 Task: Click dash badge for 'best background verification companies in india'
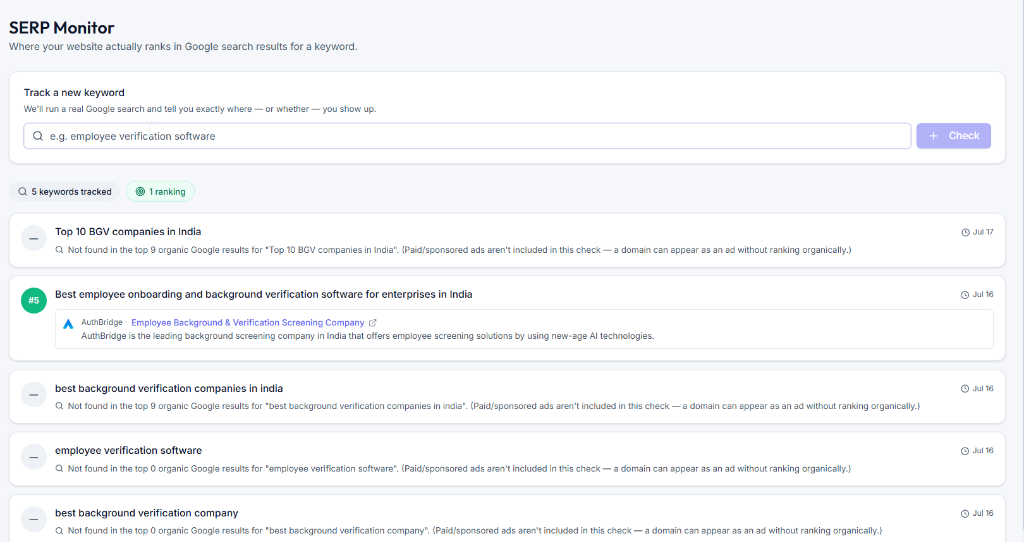[34, 394]
